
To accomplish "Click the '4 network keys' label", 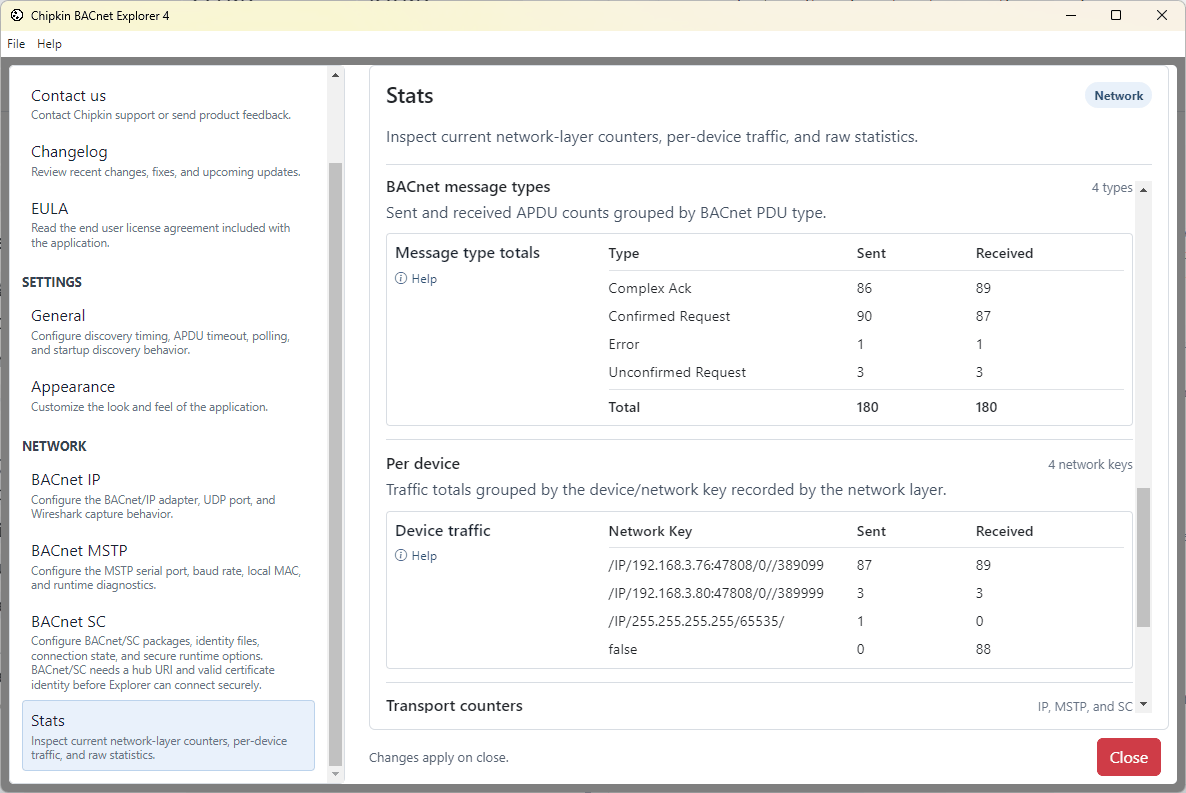I will (1090, 465).
